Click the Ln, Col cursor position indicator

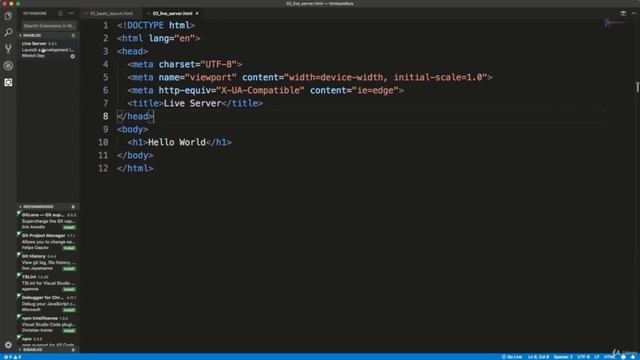pyautogui.click(x=538, y=357)
